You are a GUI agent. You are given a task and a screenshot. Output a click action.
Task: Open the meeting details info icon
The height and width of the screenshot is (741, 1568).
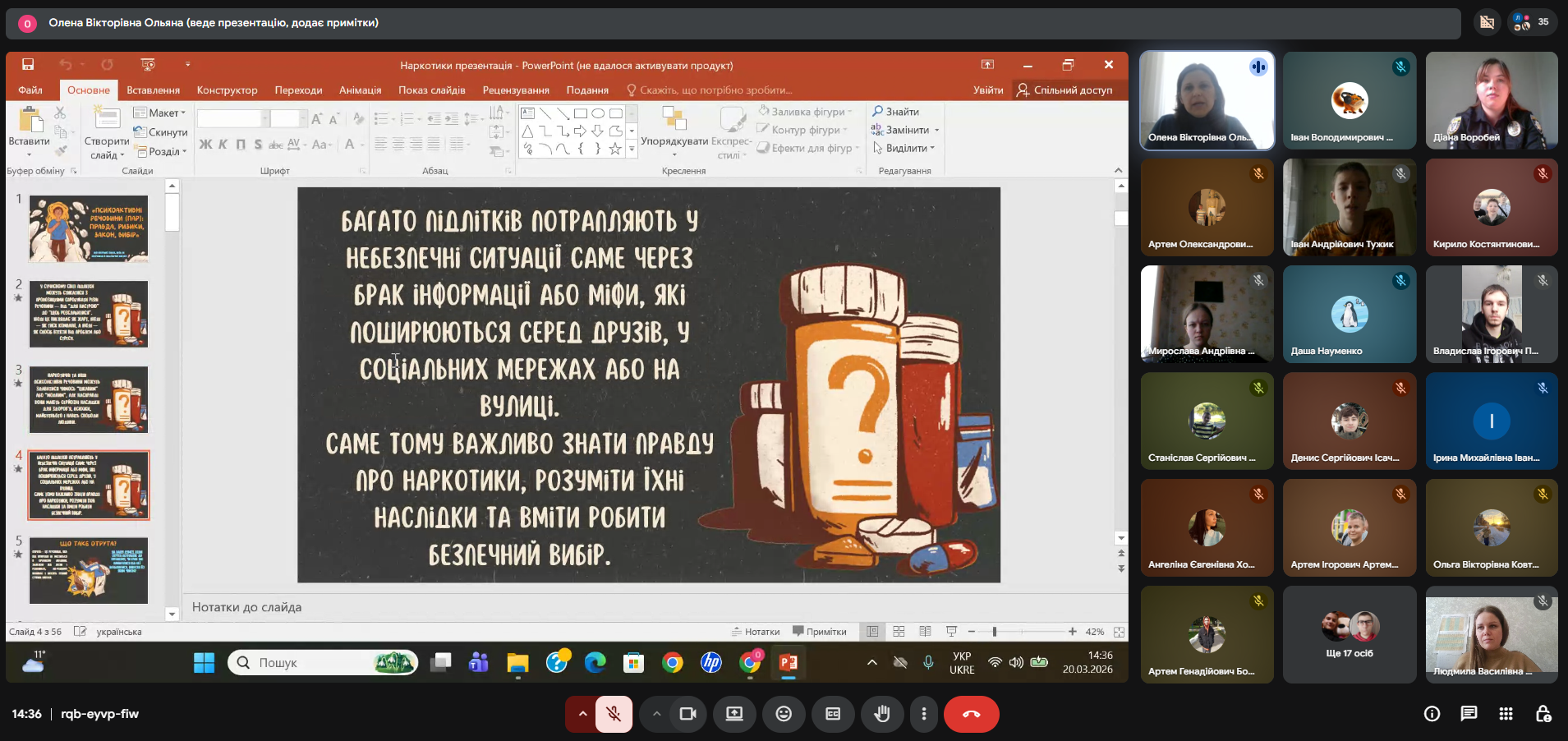click(1432, 714)
